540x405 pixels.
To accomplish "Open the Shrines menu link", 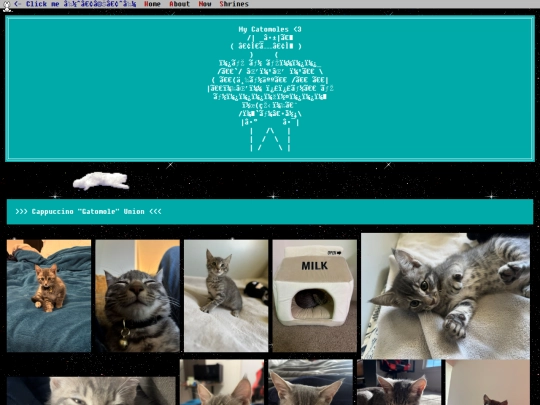I will pyautogui.click(x=234, y=4).
